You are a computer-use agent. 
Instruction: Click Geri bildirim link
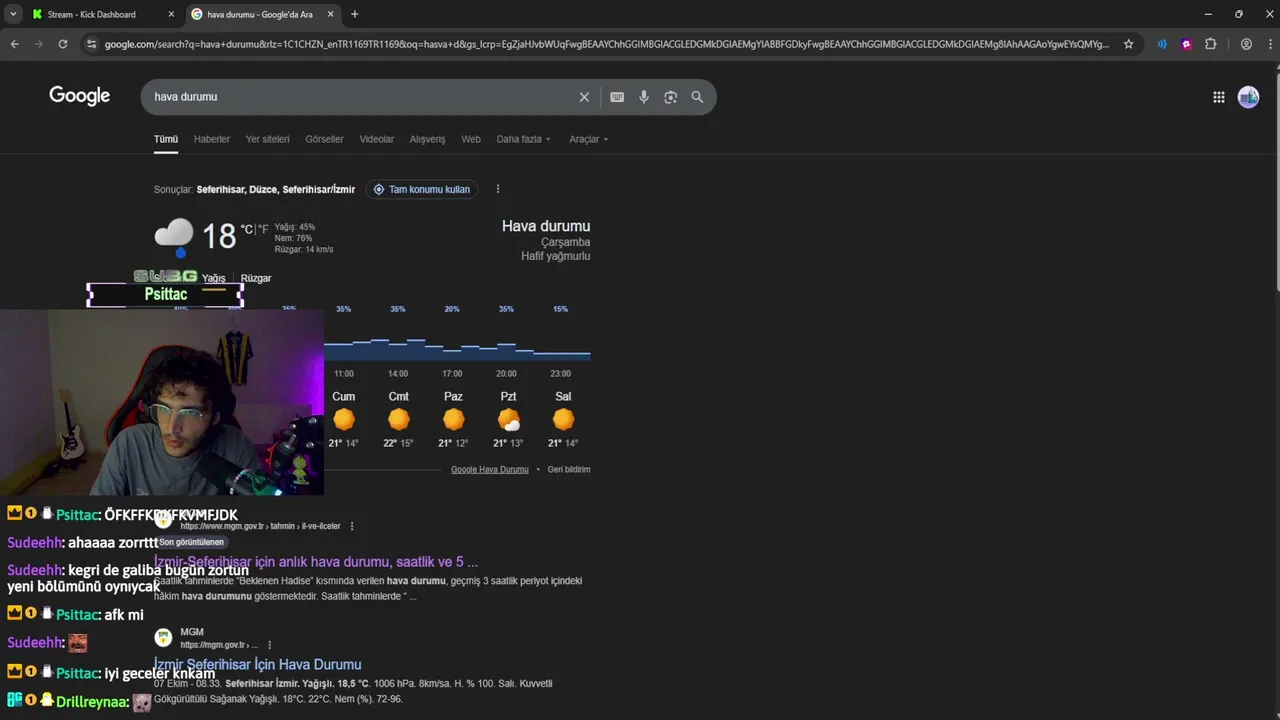(x=568, y=469)
